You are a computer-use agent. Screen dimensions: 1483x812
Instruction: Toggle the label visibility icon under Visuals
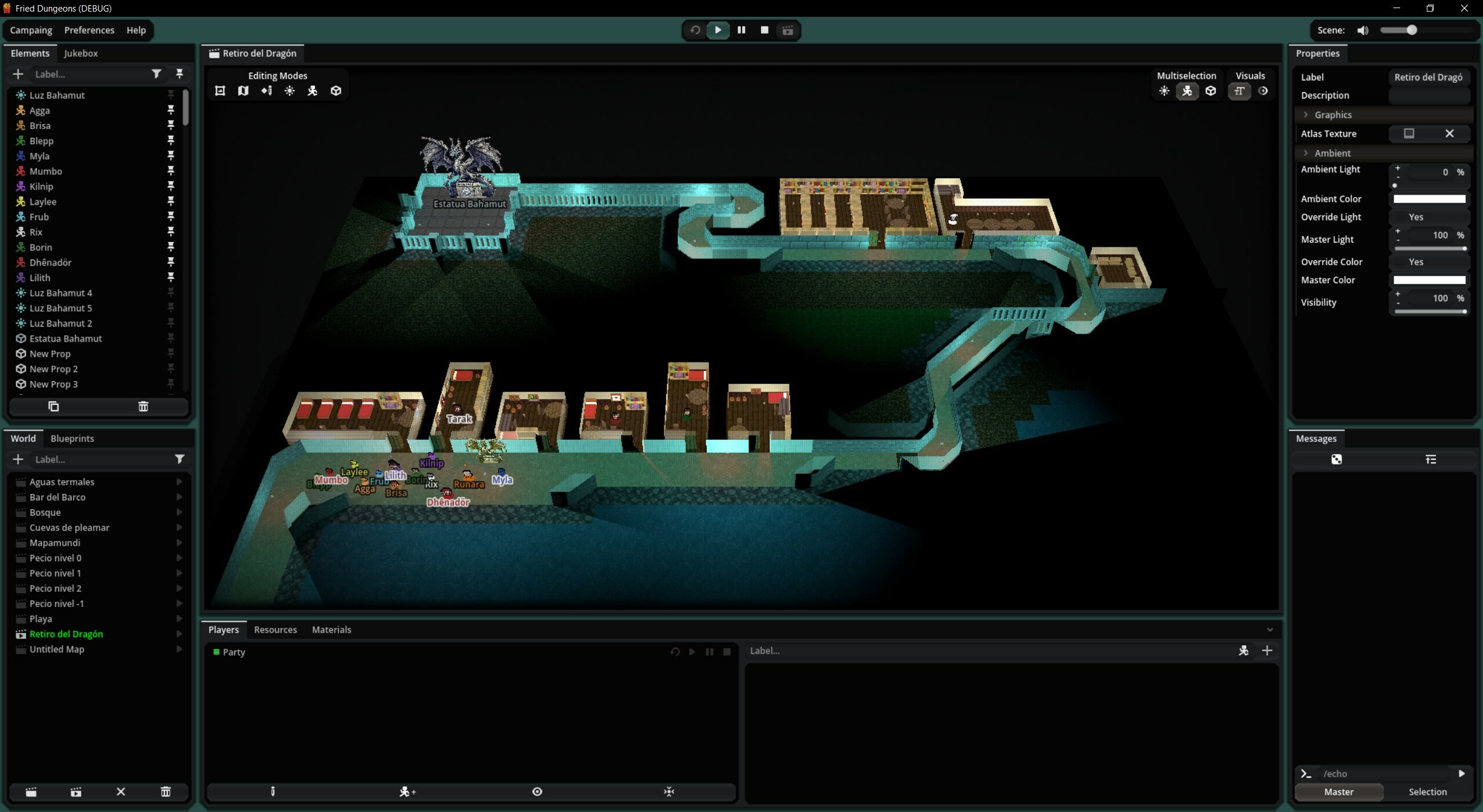coord(1239,91)
